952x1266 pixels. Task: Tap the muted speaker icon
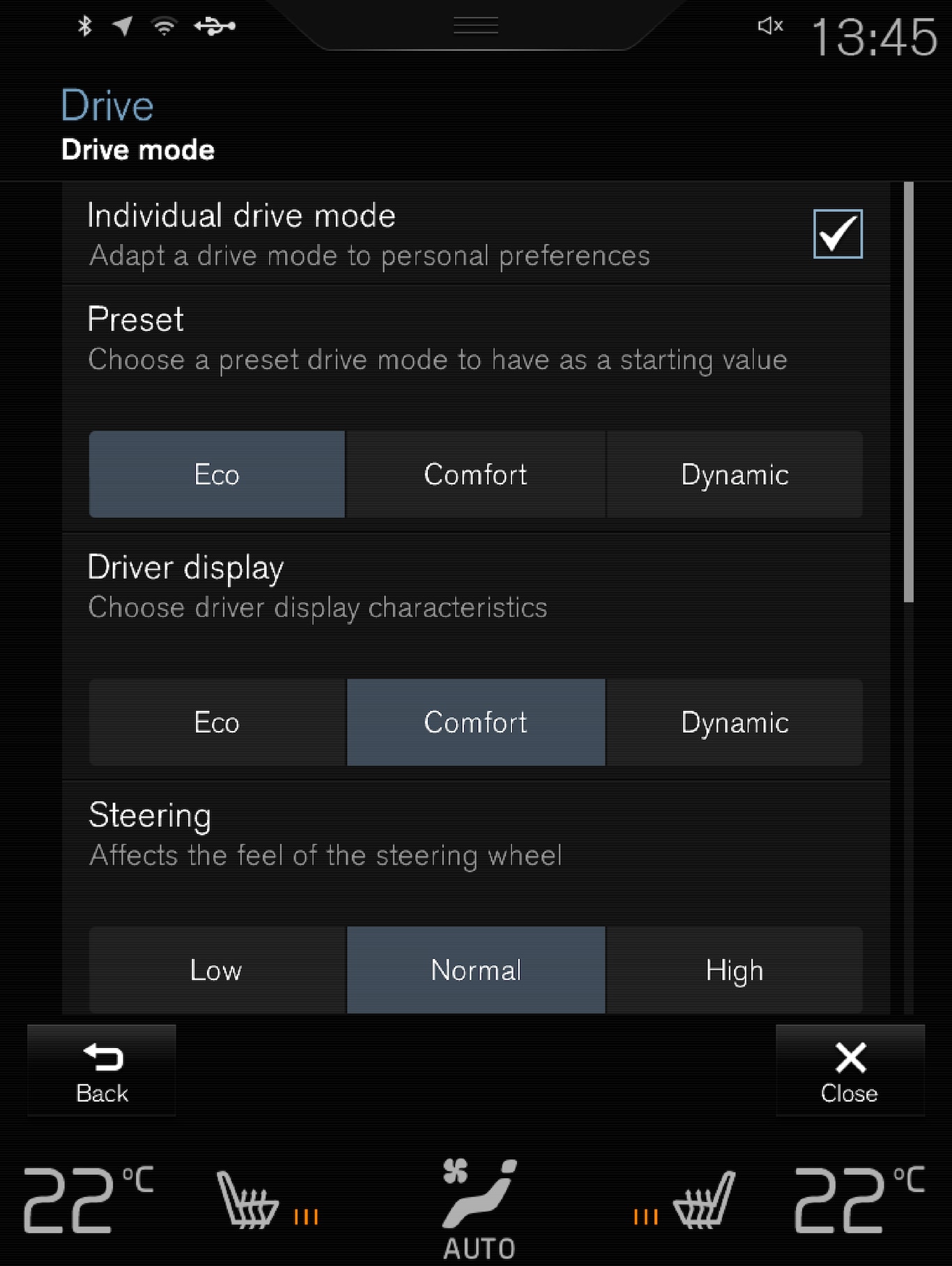tap(770, 26)
